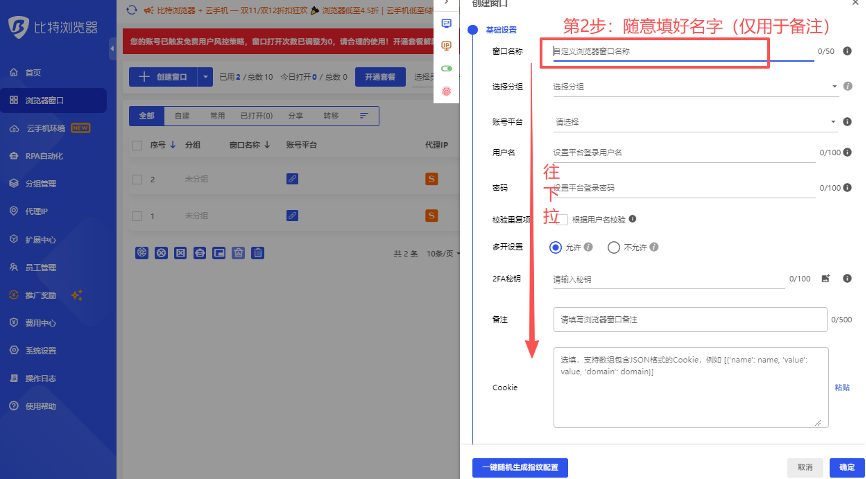Switch to the 已打开(0) tab
This screenshot has width=866, height=479.
coord(253,116)
